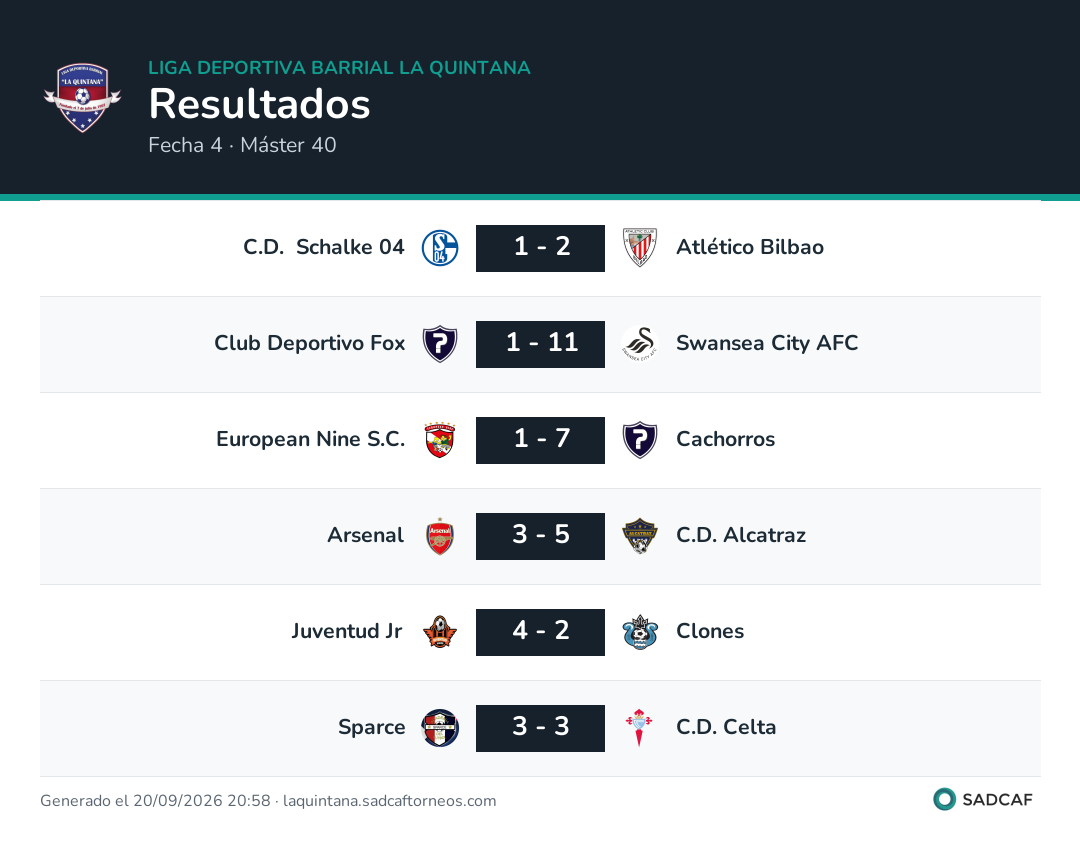Click the Atlético Bilbao club crest
Viewport: 1080px width, 852px height.
point(640,248)
